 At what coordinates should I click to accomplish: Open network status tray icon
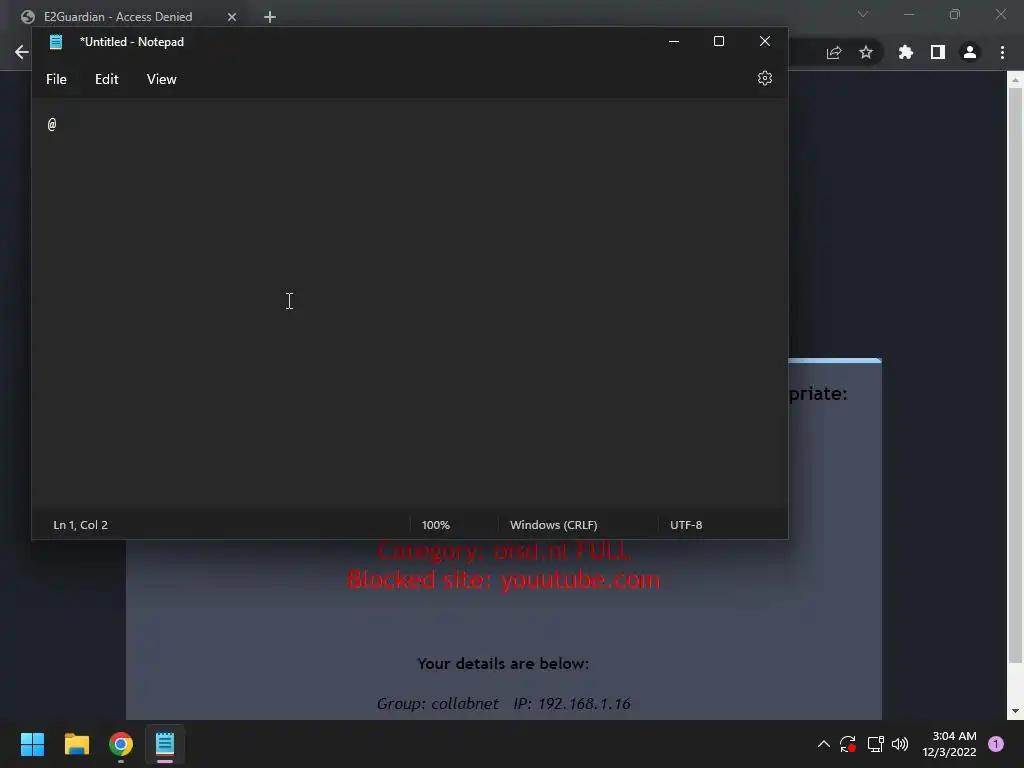click(x=875, y=744)
